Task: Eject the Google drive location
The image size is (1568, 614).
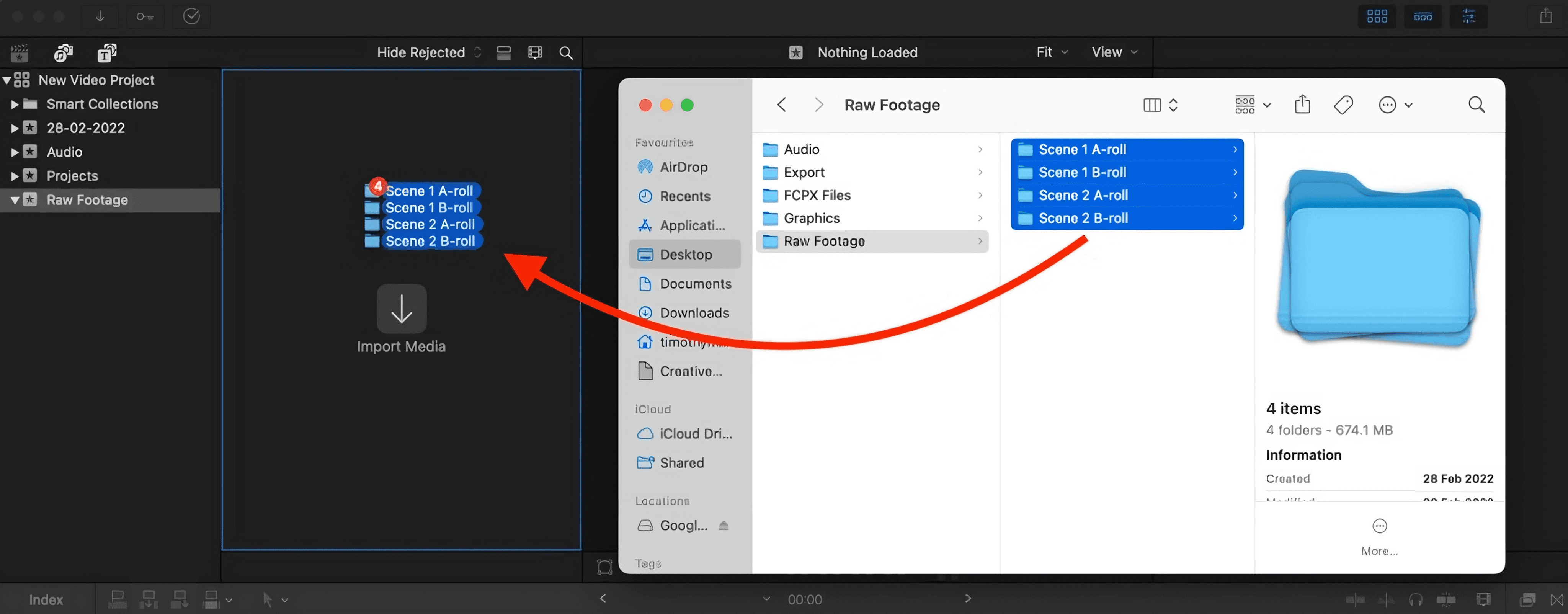Action: click(x=723, y=525)
